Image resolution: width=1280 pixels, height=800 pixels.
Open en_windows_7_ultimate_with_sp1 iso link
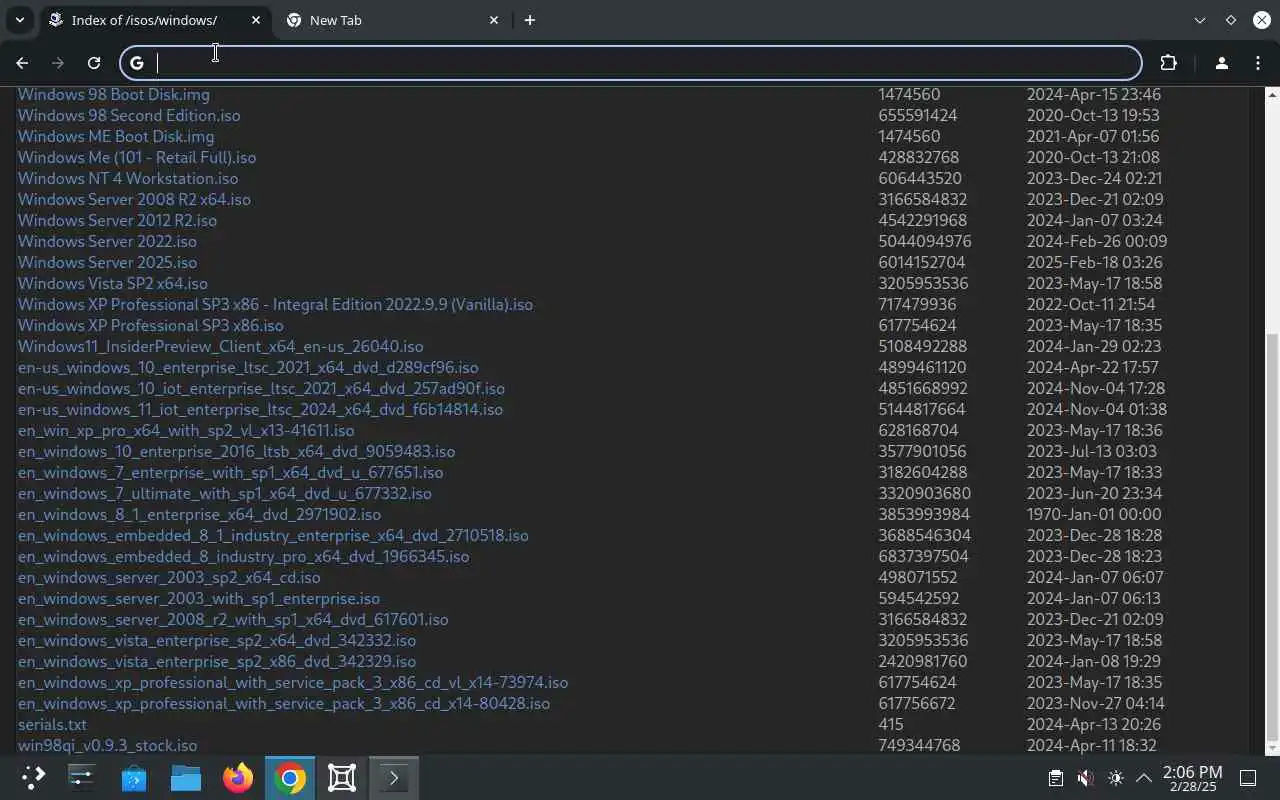(225, 493)
